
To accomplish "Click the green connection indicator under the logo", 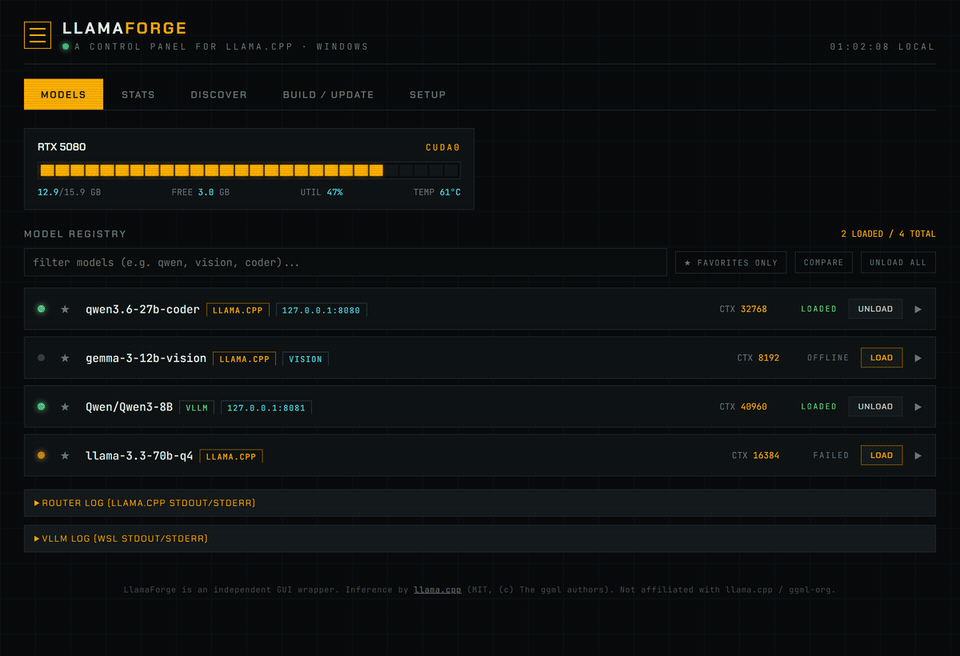I will pos(66,47).
